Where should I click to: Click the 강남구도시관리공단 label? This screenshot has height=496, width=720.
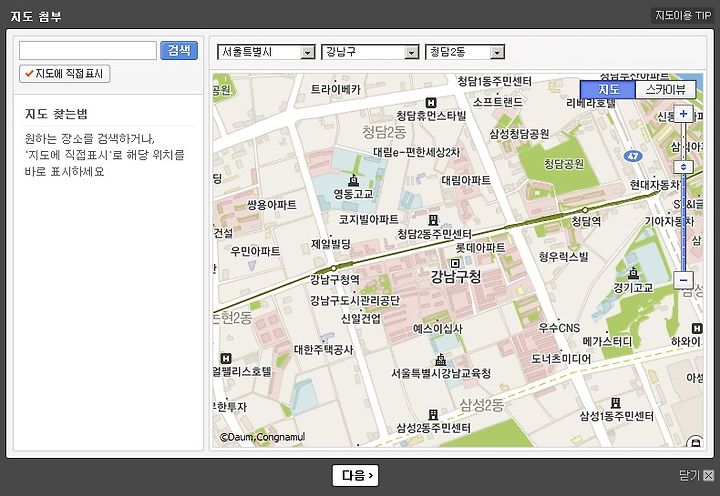354,301
